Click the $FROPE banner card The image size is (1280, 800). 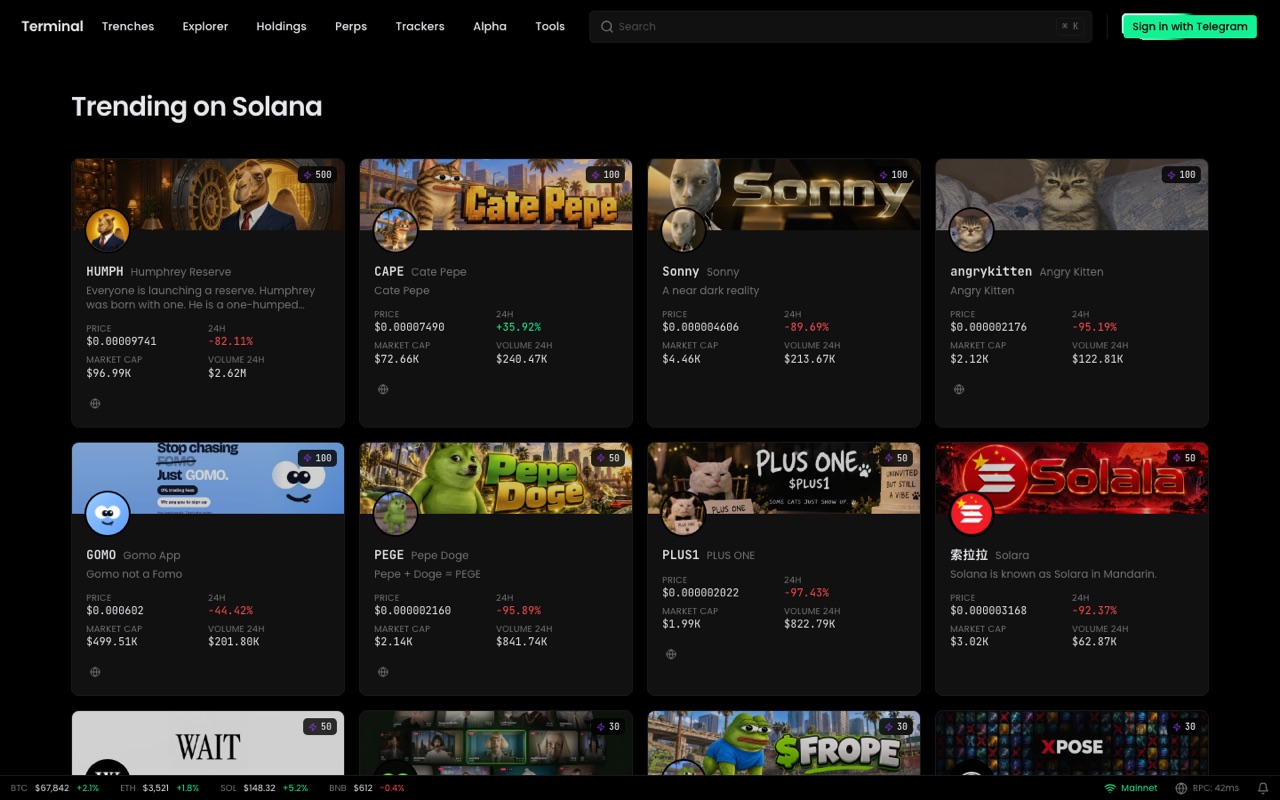pyautogui.click(x=784, y=743)
